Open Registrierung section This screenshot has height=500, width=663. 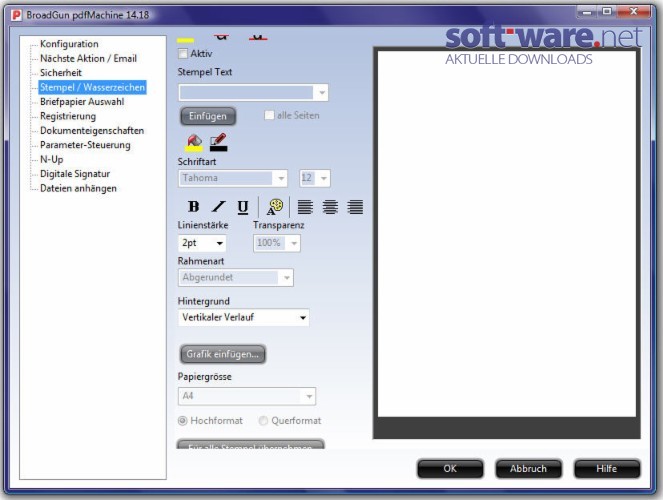(x=68, y=116)
